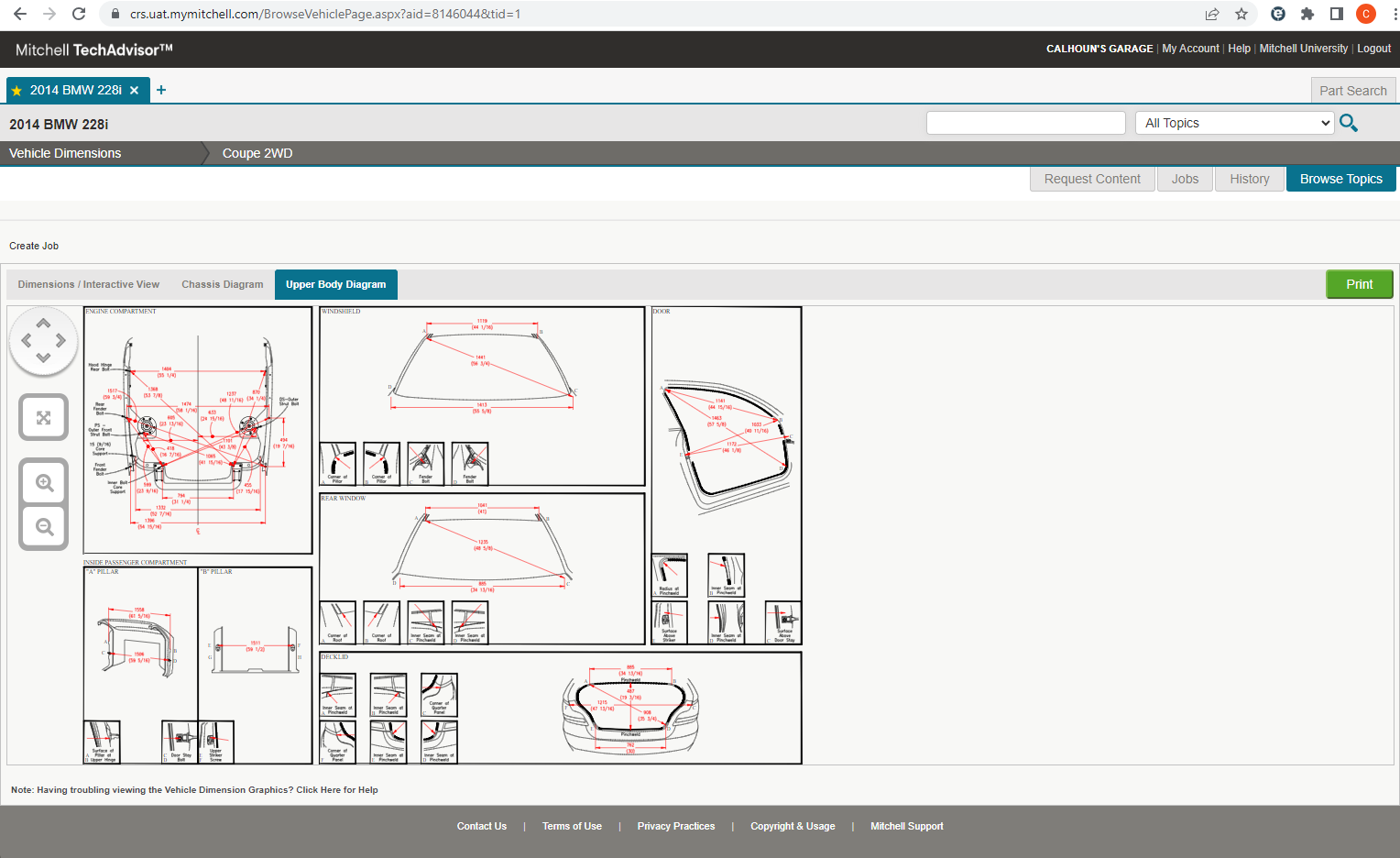The height and width of the screenshot is (858, 1400).
Task: Click the Vehicle Dimensions breadcrumb
Action: coord(65,153)
